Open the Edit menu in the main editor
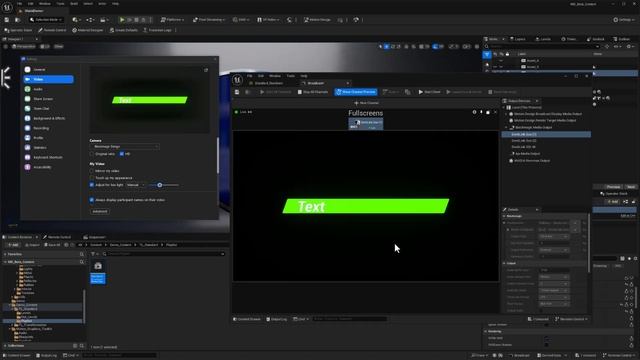Screen dimensions: 640x360 point(31,4)
